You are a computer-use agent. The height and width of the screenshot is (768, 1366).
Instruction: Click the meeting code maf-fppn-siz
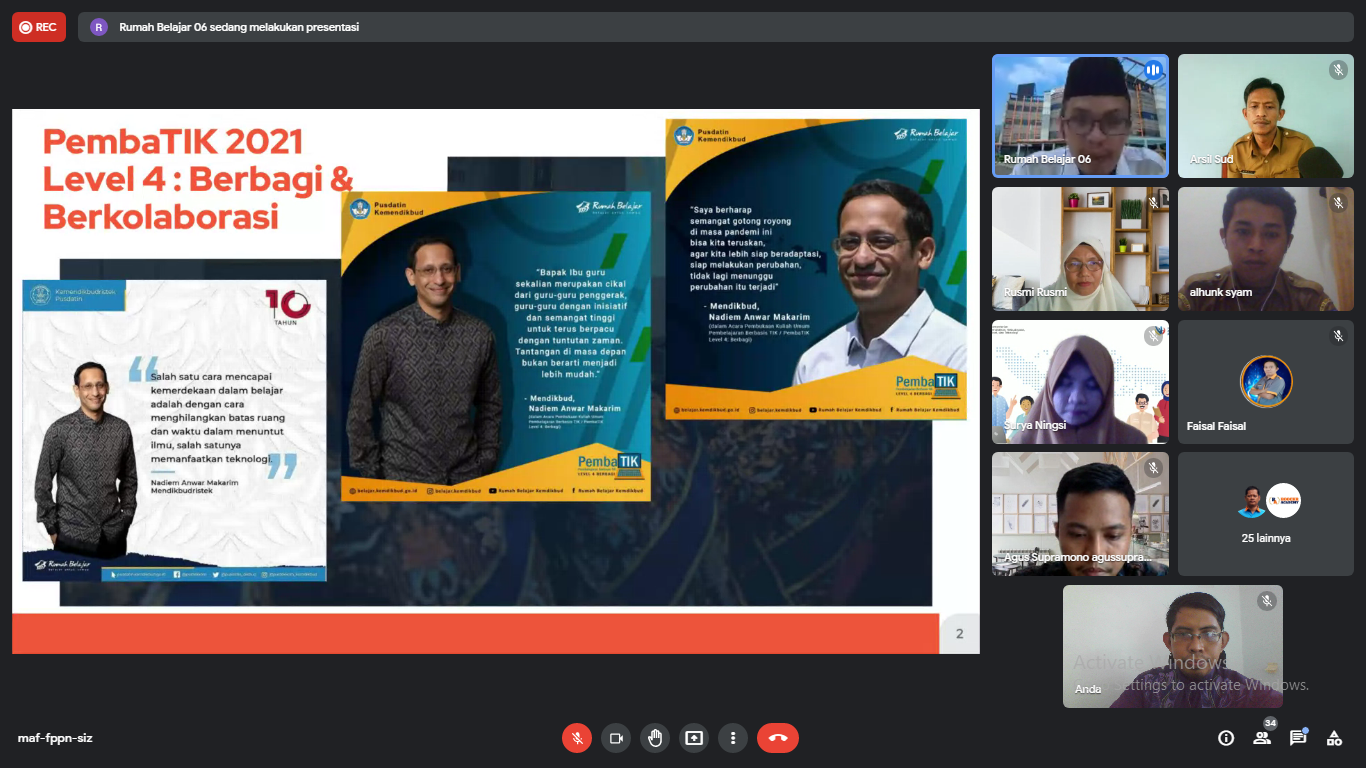coord(55,738)
